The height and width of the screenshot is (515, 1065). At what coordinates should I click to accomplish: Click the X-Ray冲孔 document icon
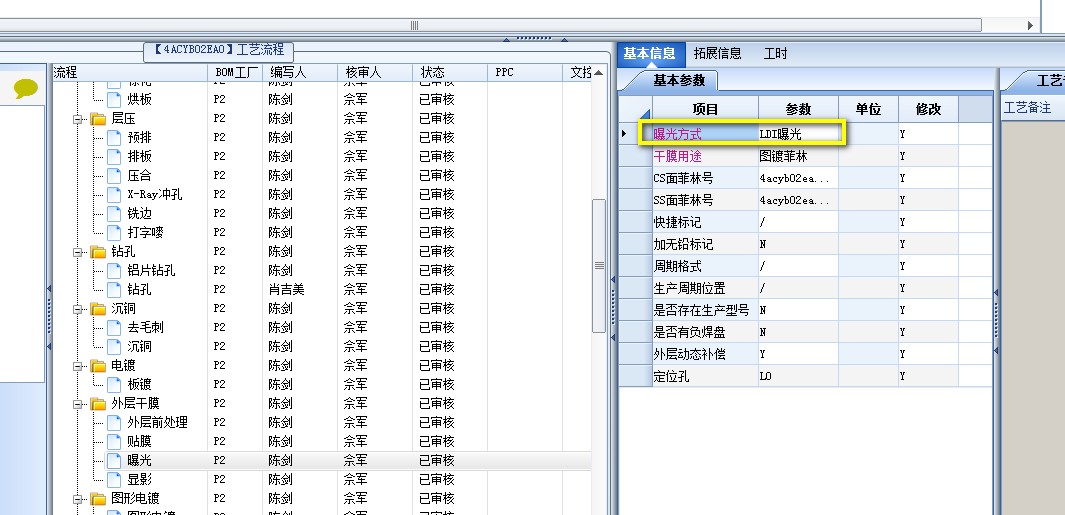[x=114, y=194]
